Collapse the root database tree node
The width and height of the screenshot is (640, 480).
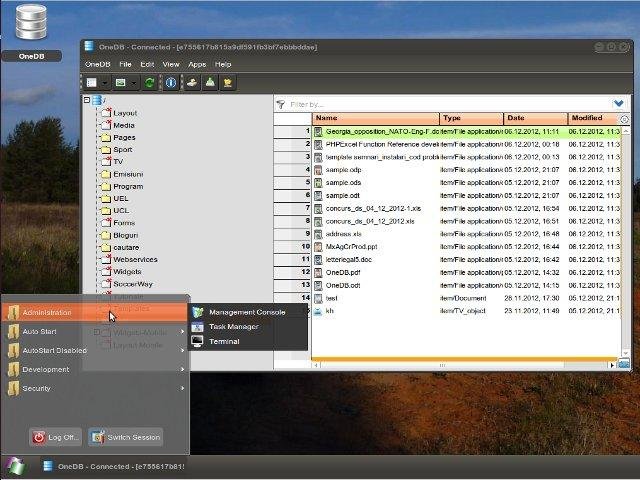88,100
